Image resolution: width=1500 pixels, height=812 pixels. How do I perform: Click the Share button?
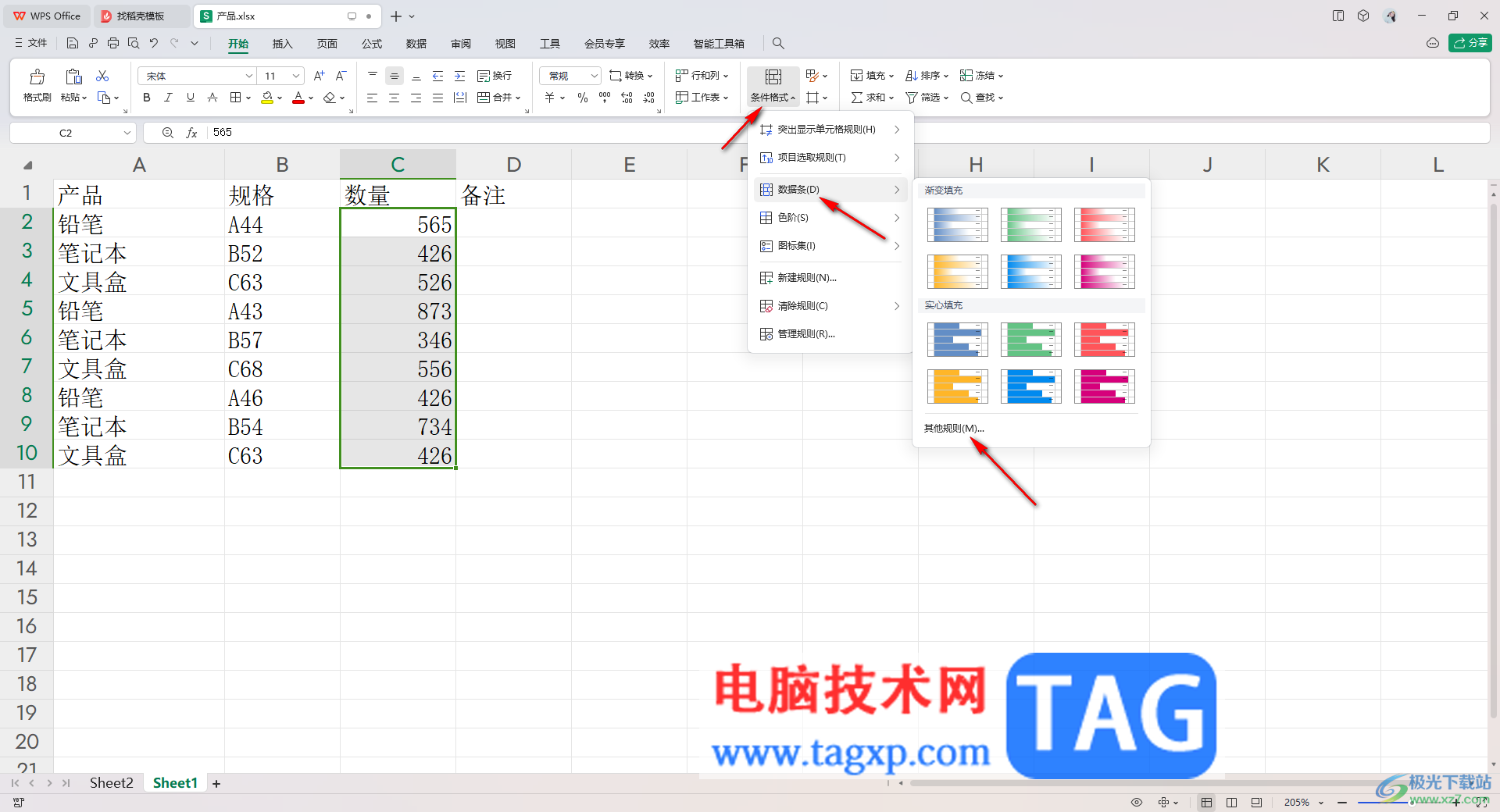coord(1470,43)
